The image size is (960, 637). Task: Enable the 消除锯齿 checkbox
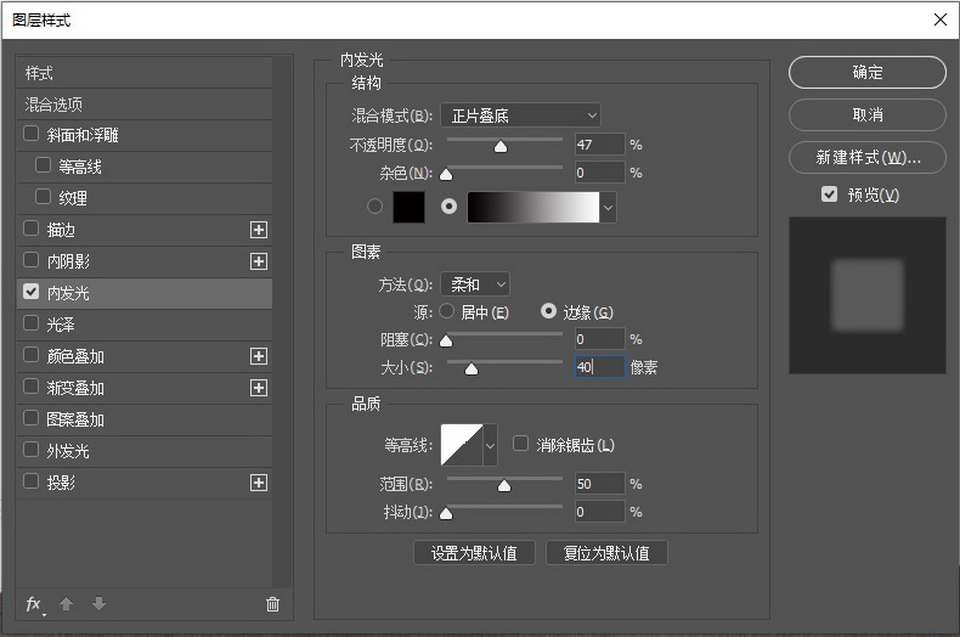[x=520, y=444]
